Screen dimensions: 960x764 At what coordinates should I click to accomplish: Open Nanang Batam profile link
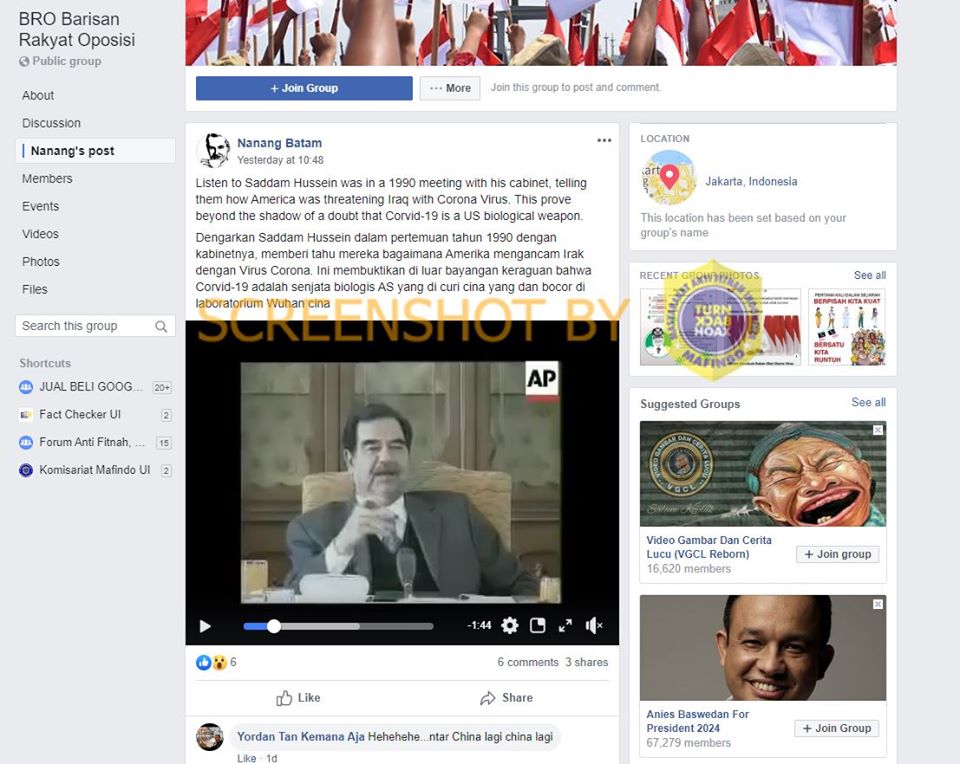click(x=279, y=143)
